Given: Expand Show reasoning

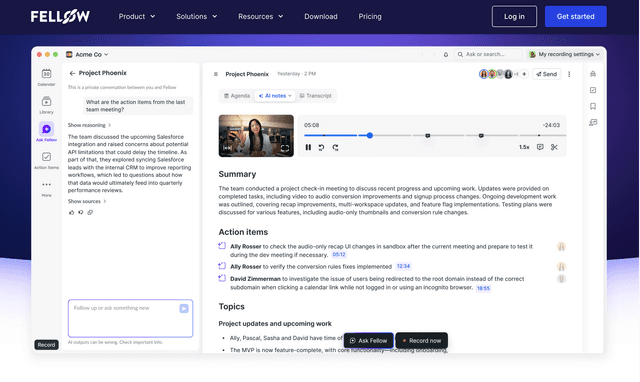Looking at the screenshot, I should coord(89,125).
